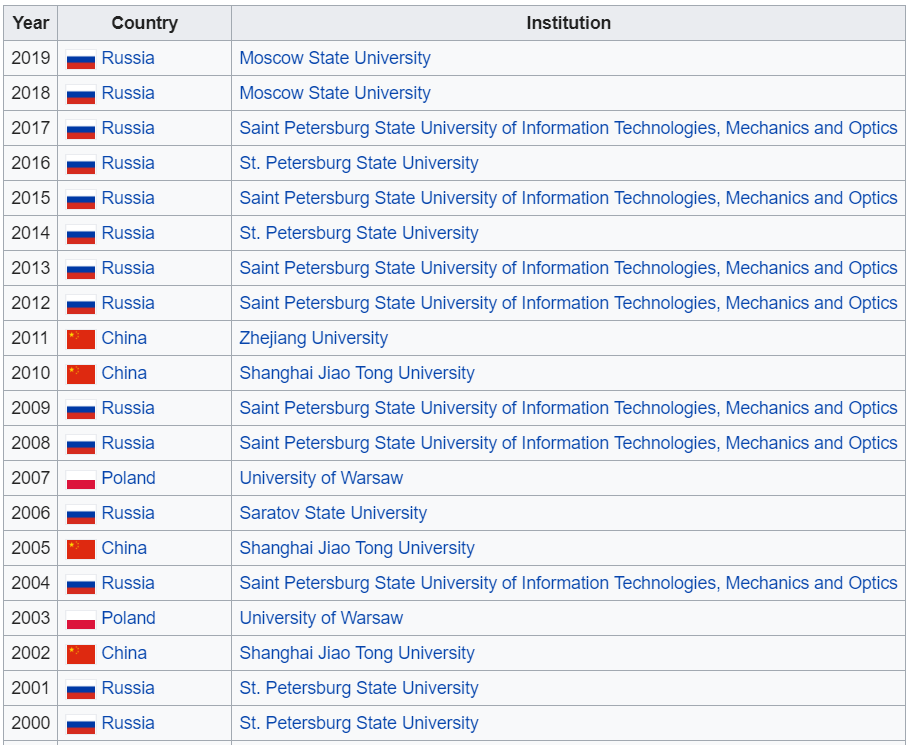Click the Russia flag in the 2006 row
909x745 pixels.
click(x=81, y=514)
